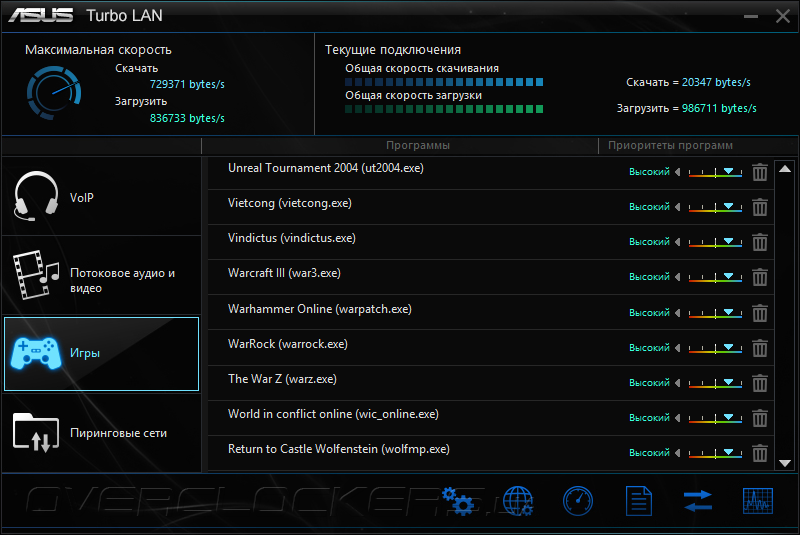Open the traffic graph monitor icon
Screen dimensions: 800x535
[758, 501]
